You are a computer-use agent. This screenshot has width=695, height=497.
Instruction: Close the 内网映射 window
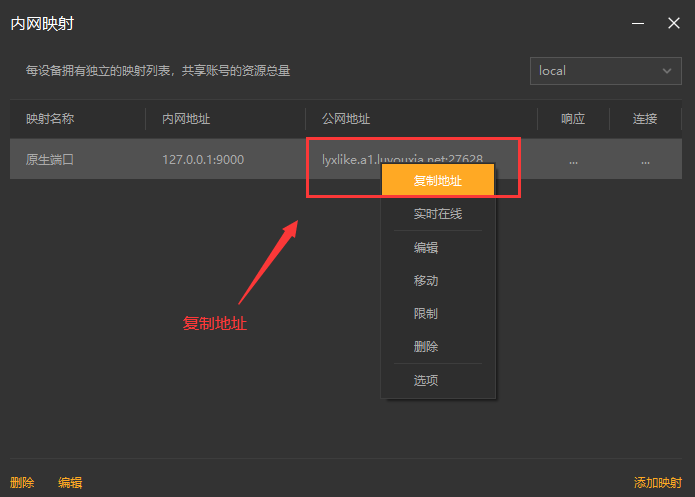pyautogui.click(x=674, y=23)
